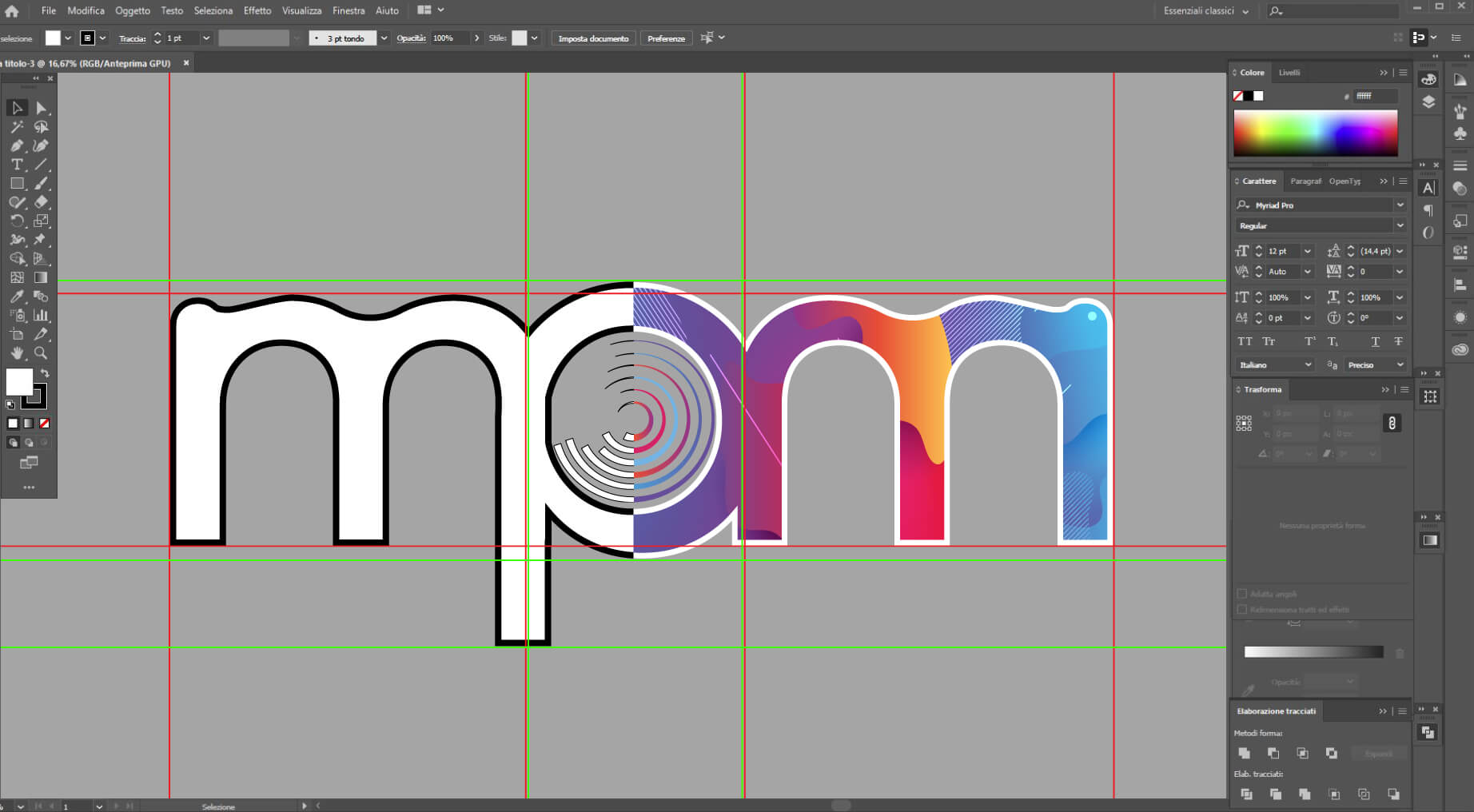
Task: Click the Imposta documento button
Action: pyautogui.click(x=593, y=38)
